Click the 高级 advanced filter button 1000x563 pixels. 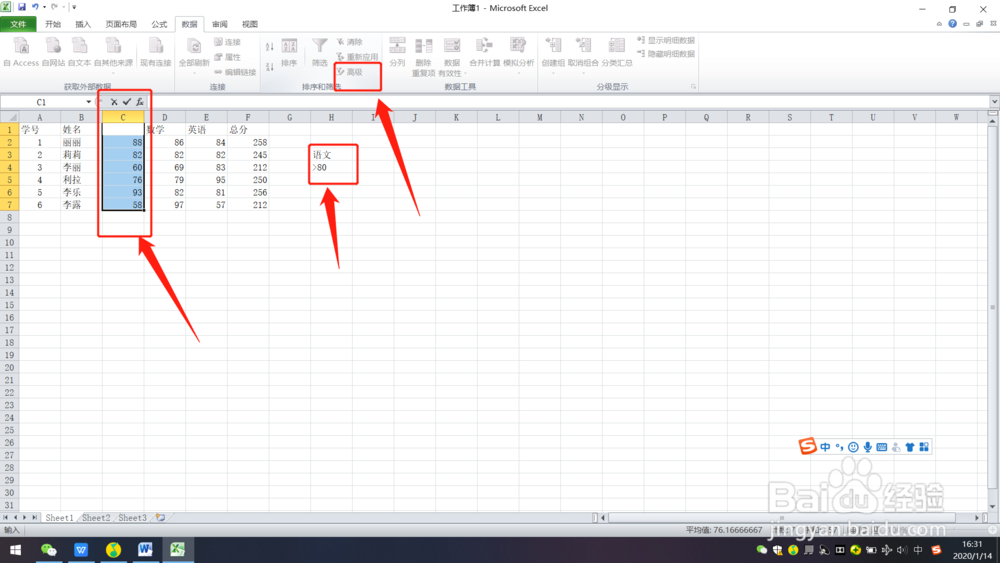pos(349,72)
